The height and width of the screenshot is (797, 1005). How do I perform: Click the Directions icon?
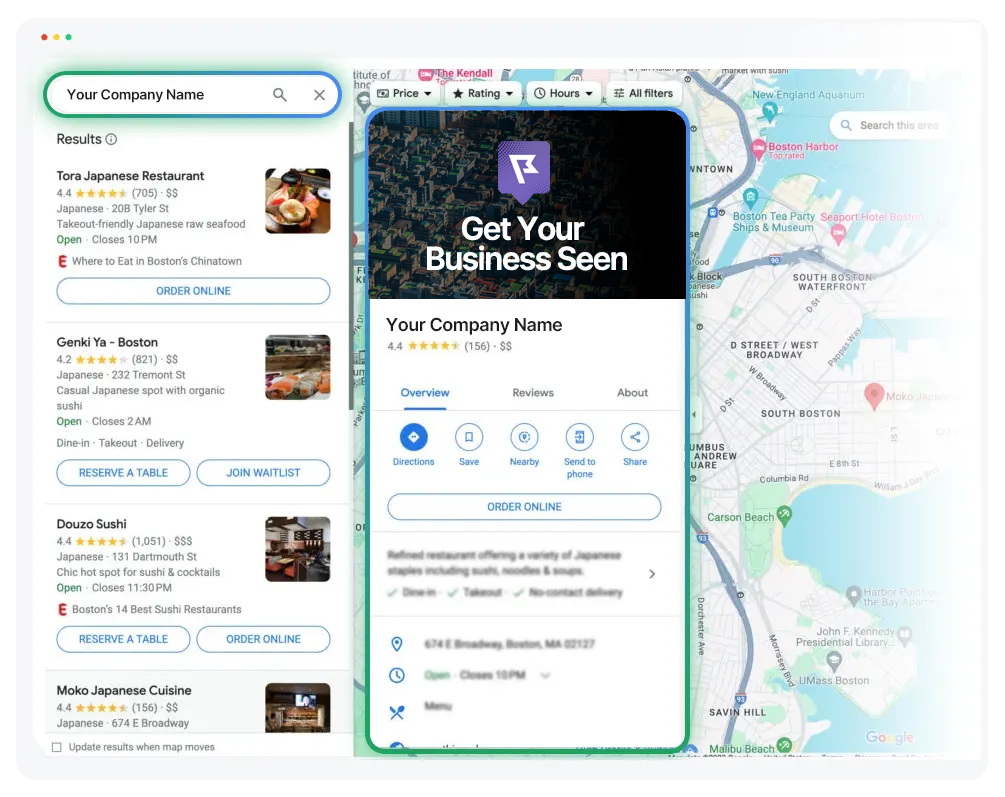click(x=413, y=437)
